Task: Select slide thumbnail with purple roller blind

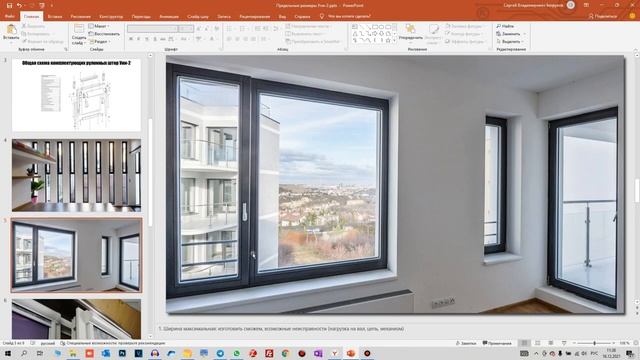Action: [x=76, y=319]
